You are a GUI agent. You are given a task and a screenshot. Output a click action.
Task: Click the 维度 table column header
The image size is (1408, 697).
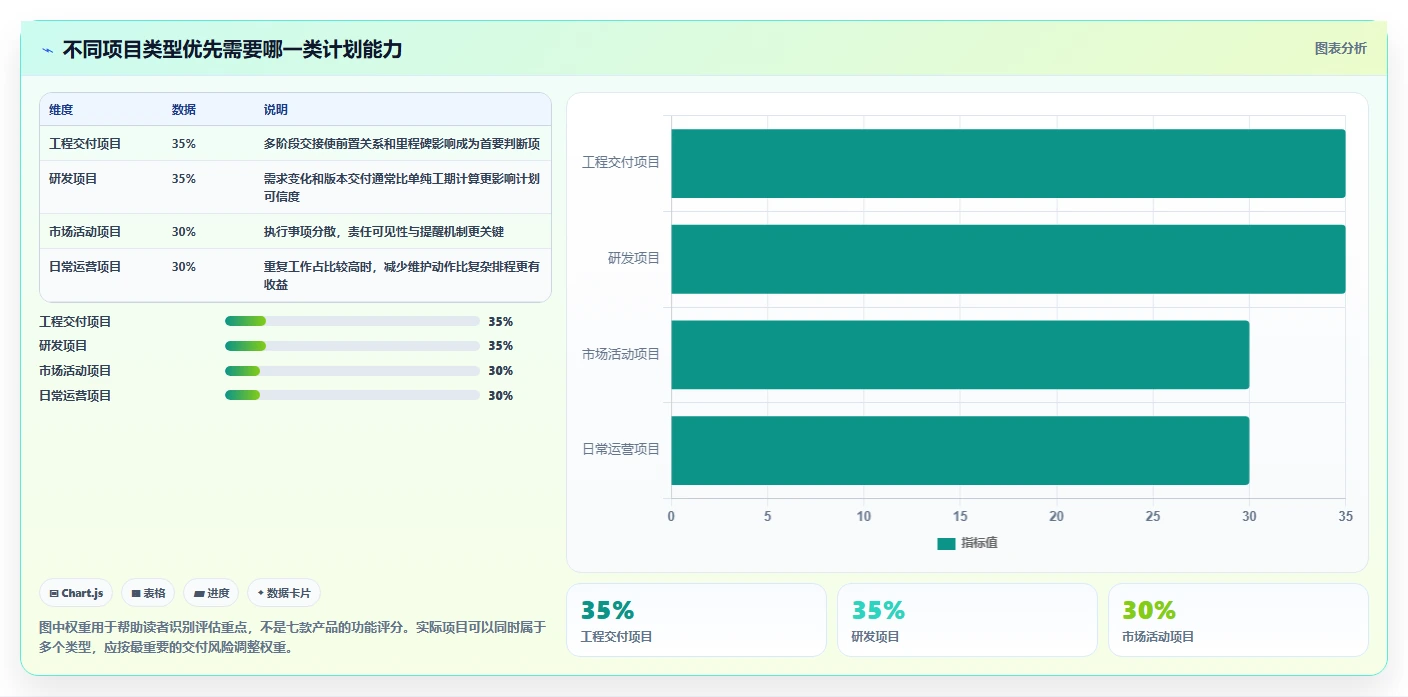(x=61, y=110)
